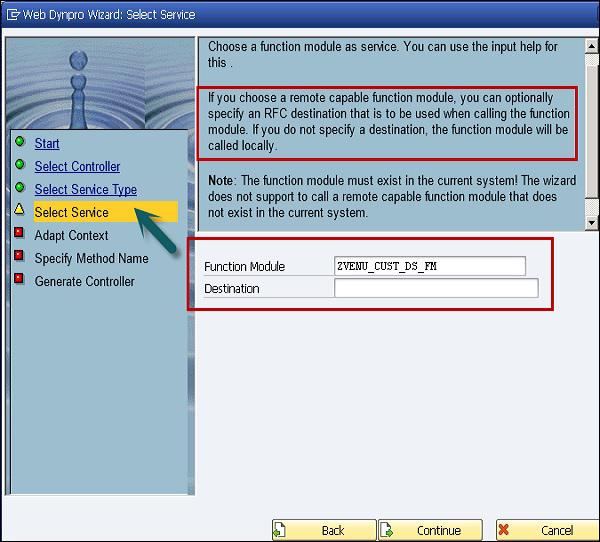Screen dimensions: 600x542
Task: Click Continue to proceed
Action: (x=430, y=530)
